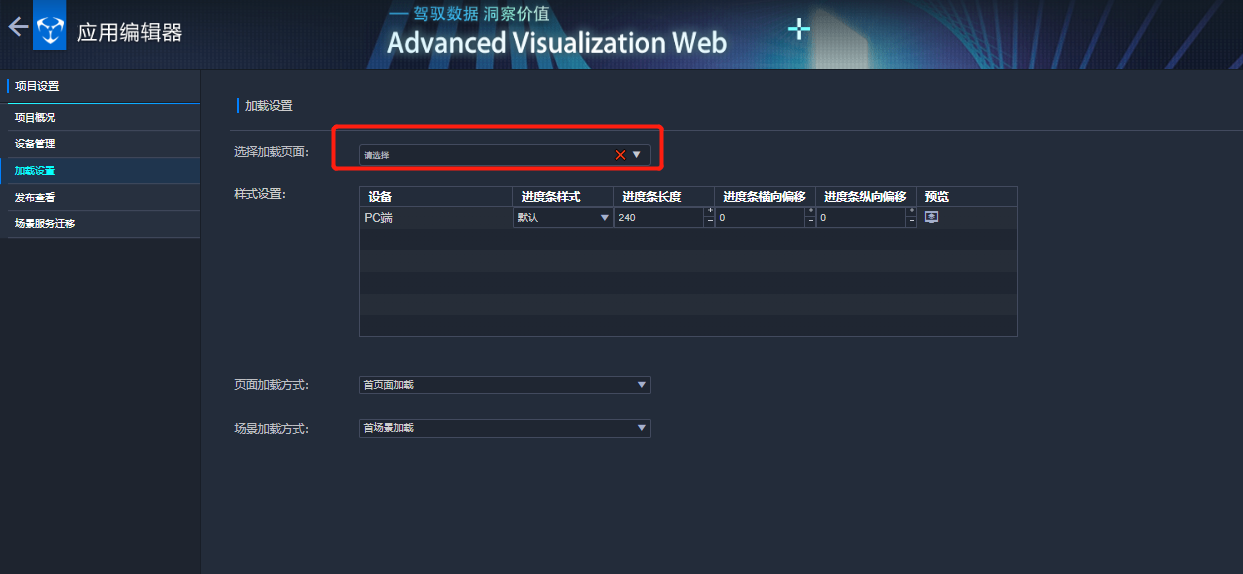This screenshot has height=574, width=1243.
Task: Select 设备管理 in the sidebar
Action: click(100, 144)
